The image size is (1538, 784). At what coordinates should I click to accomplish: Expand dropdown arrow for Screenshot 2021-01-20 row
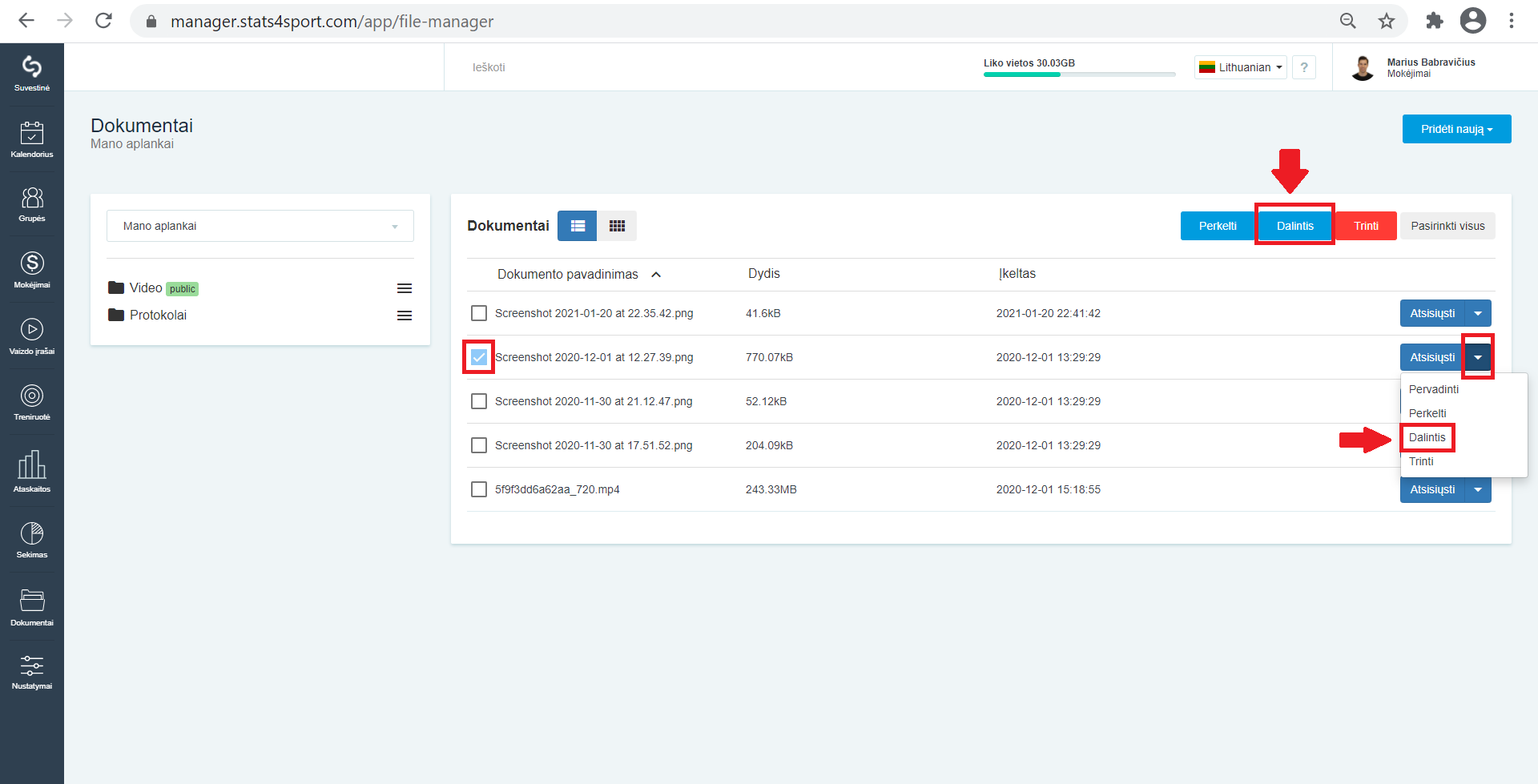[x=1478, y=313]
